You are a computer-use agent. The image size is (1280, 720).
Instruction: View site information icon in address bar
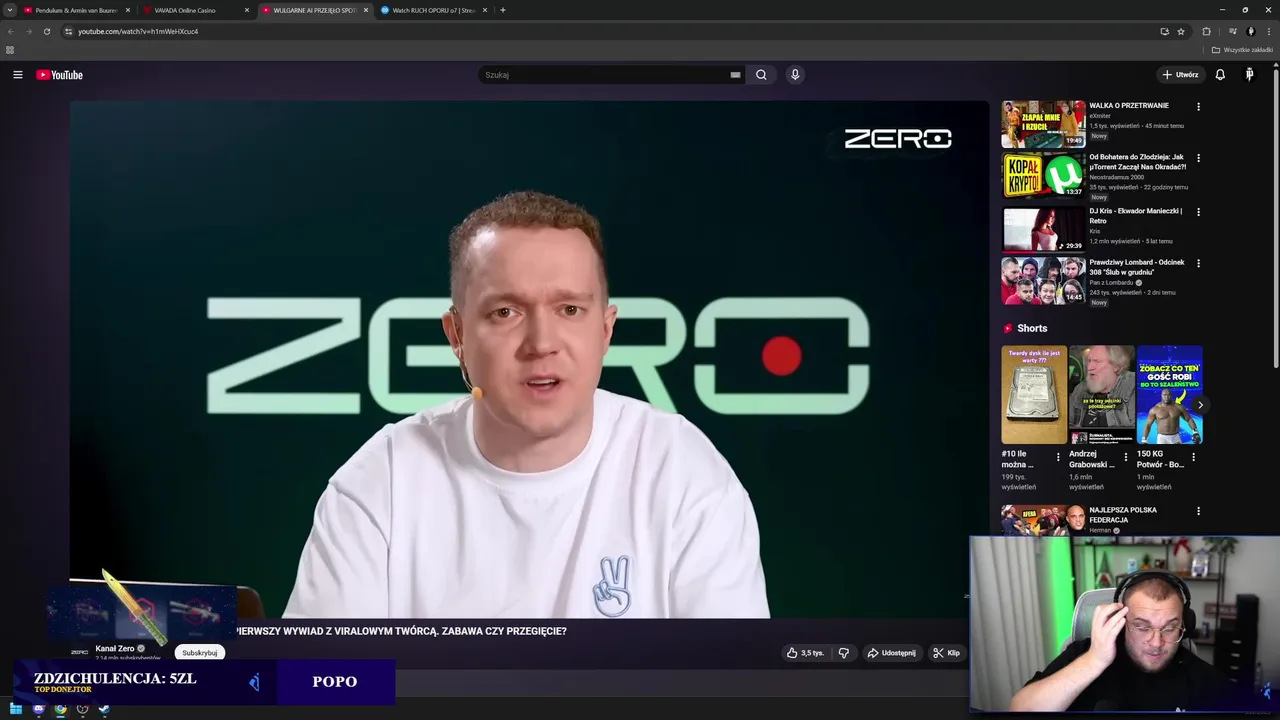click(68, 31)
